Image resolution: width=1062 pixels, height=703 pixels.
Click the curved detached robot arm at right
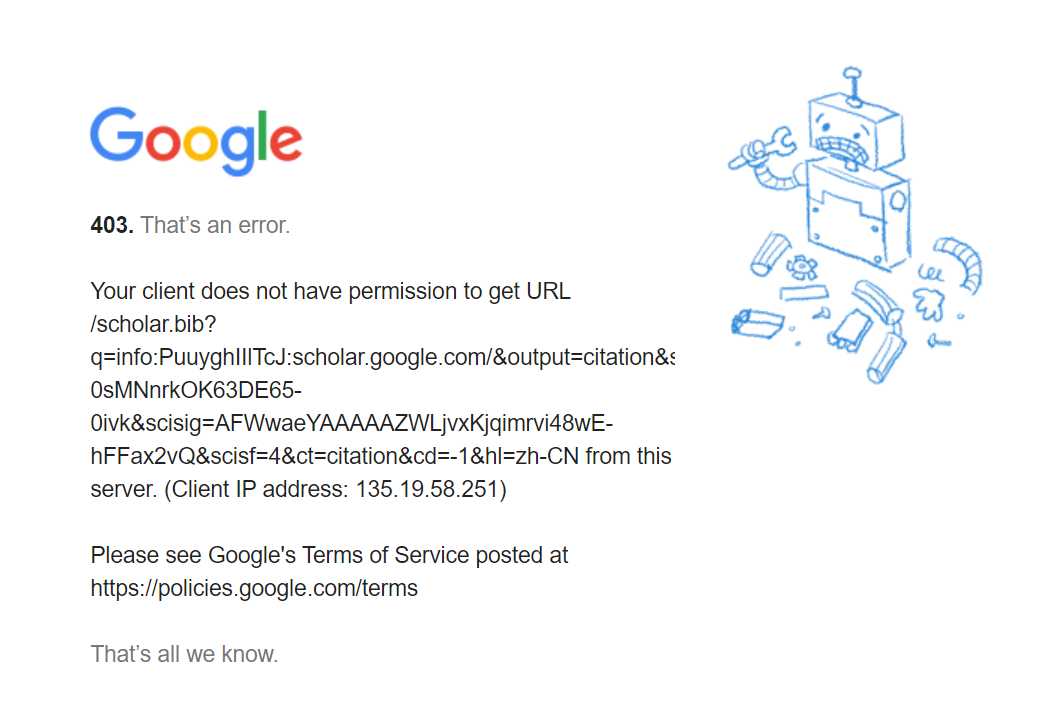[960, 263]
